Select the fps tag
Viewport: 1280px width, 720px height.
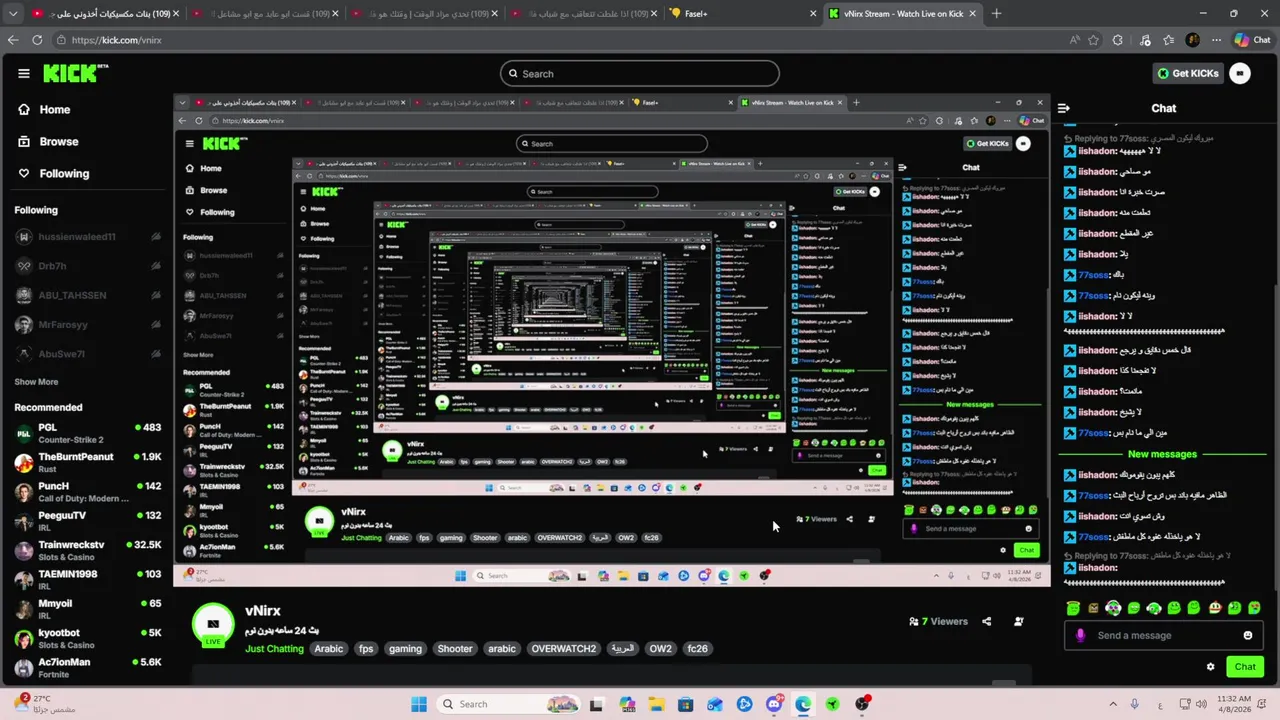(366, 649)
